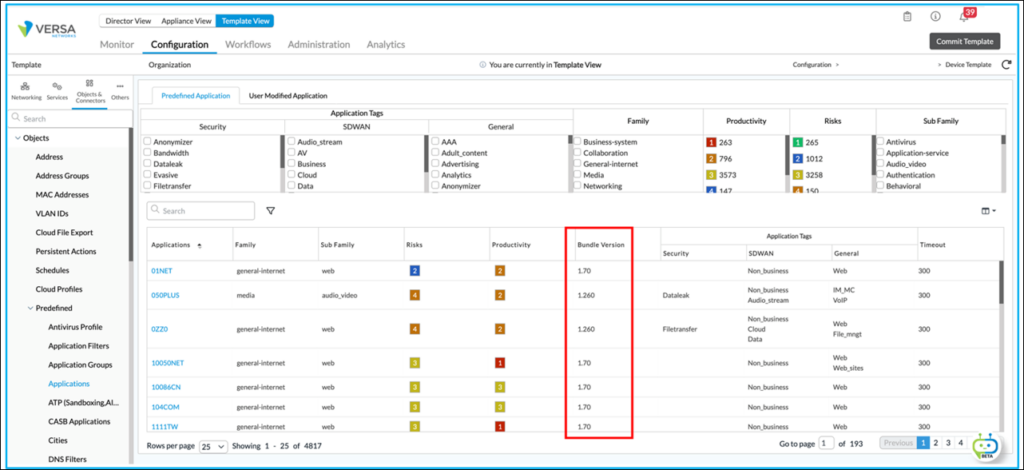Enable the Dataleak checkbox
1024x470 pixels.
coord(148,164)
